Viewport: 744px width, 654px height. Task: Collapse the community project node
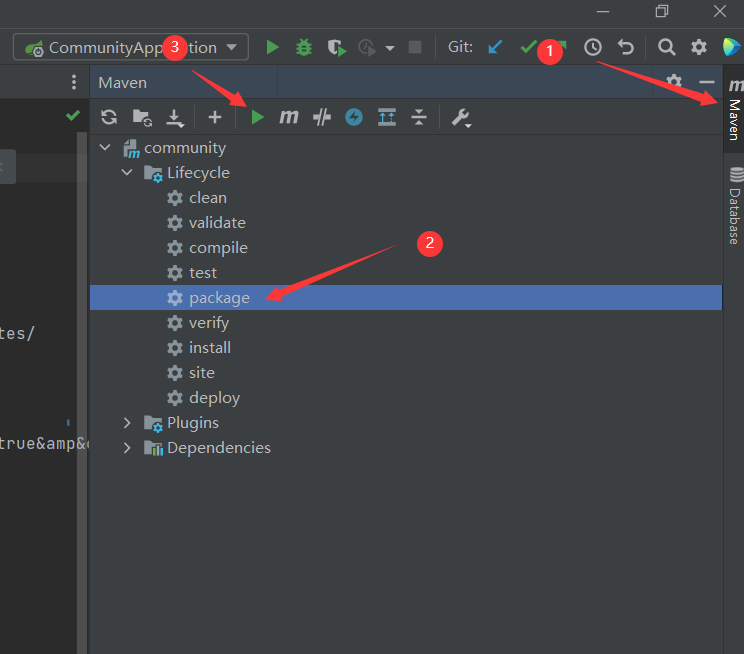point(105,148)
